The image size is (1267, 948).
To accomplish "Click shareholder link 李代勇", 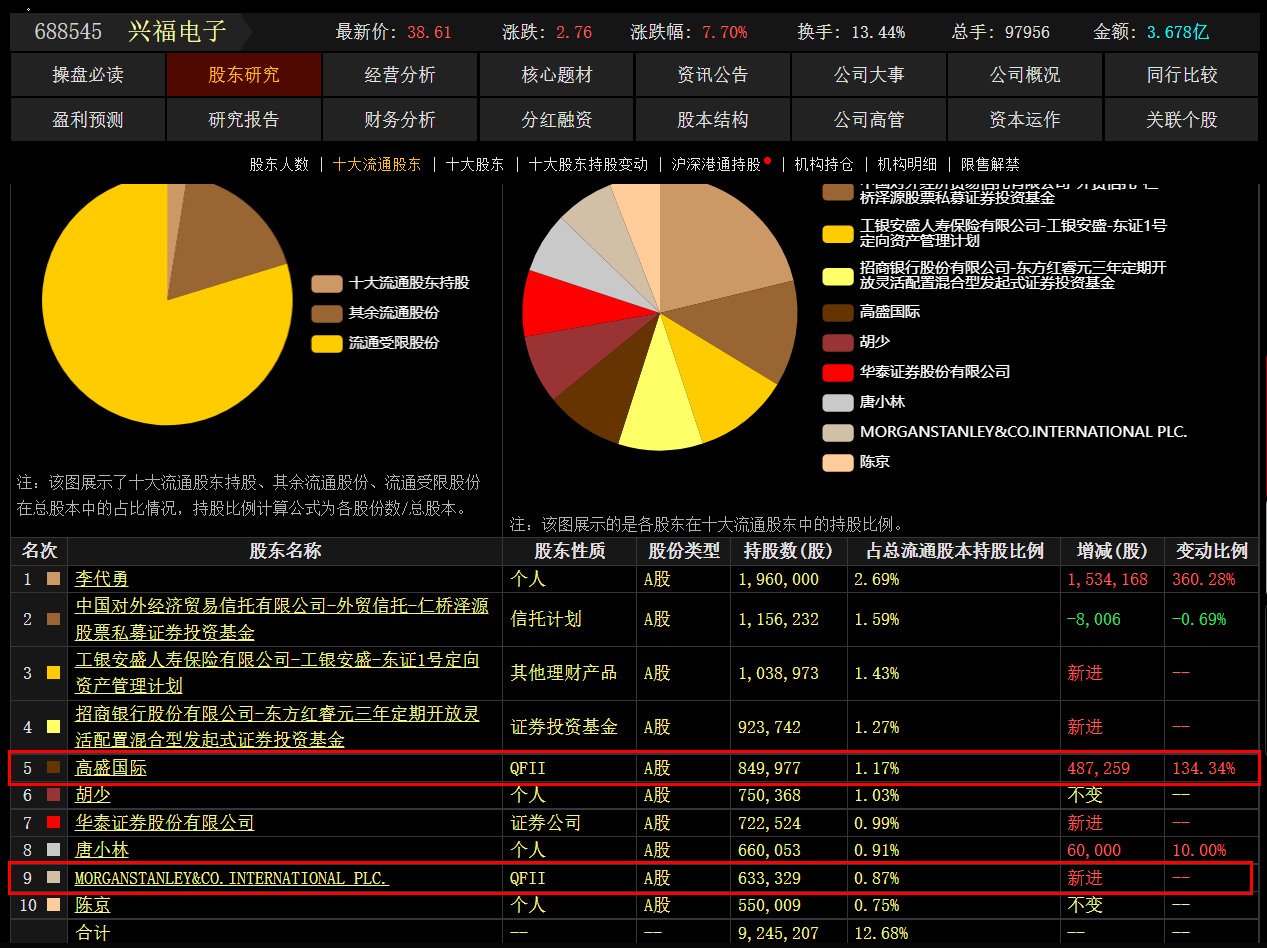I will (101, 579).
